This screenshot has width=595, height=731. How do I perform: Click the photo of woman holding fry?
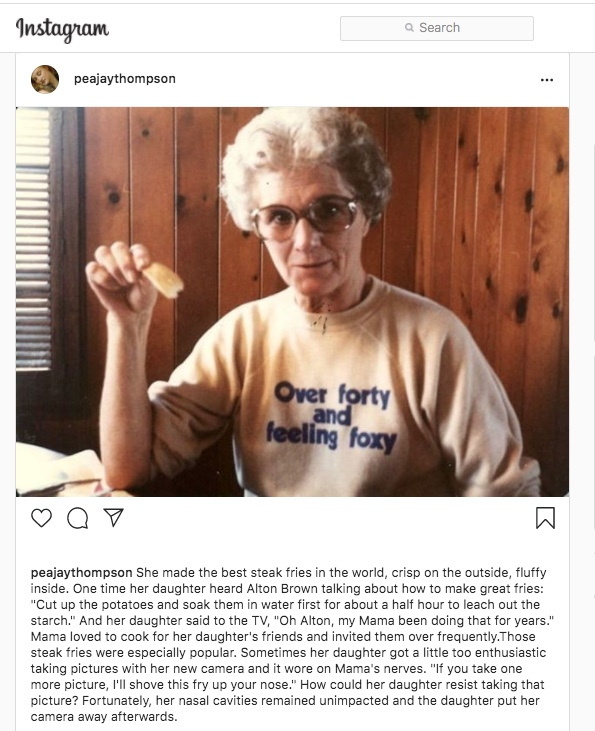[292, 302]
